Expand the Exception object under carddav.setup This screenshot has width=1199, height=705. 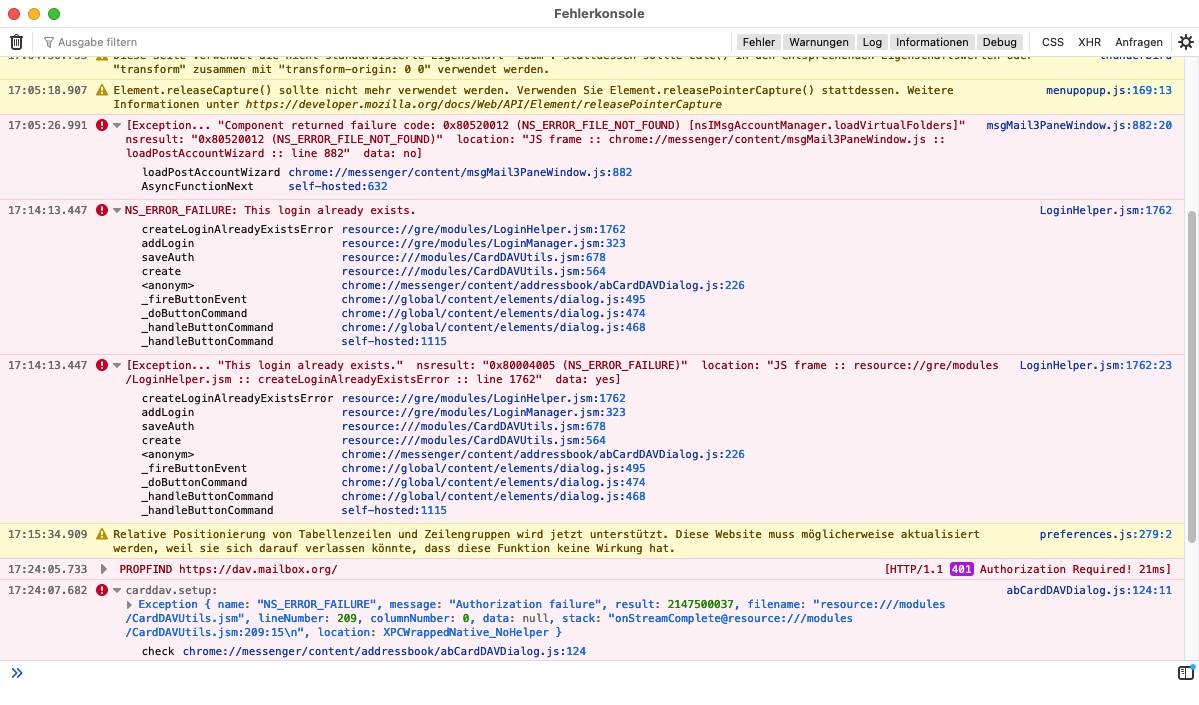pos(130,605)
